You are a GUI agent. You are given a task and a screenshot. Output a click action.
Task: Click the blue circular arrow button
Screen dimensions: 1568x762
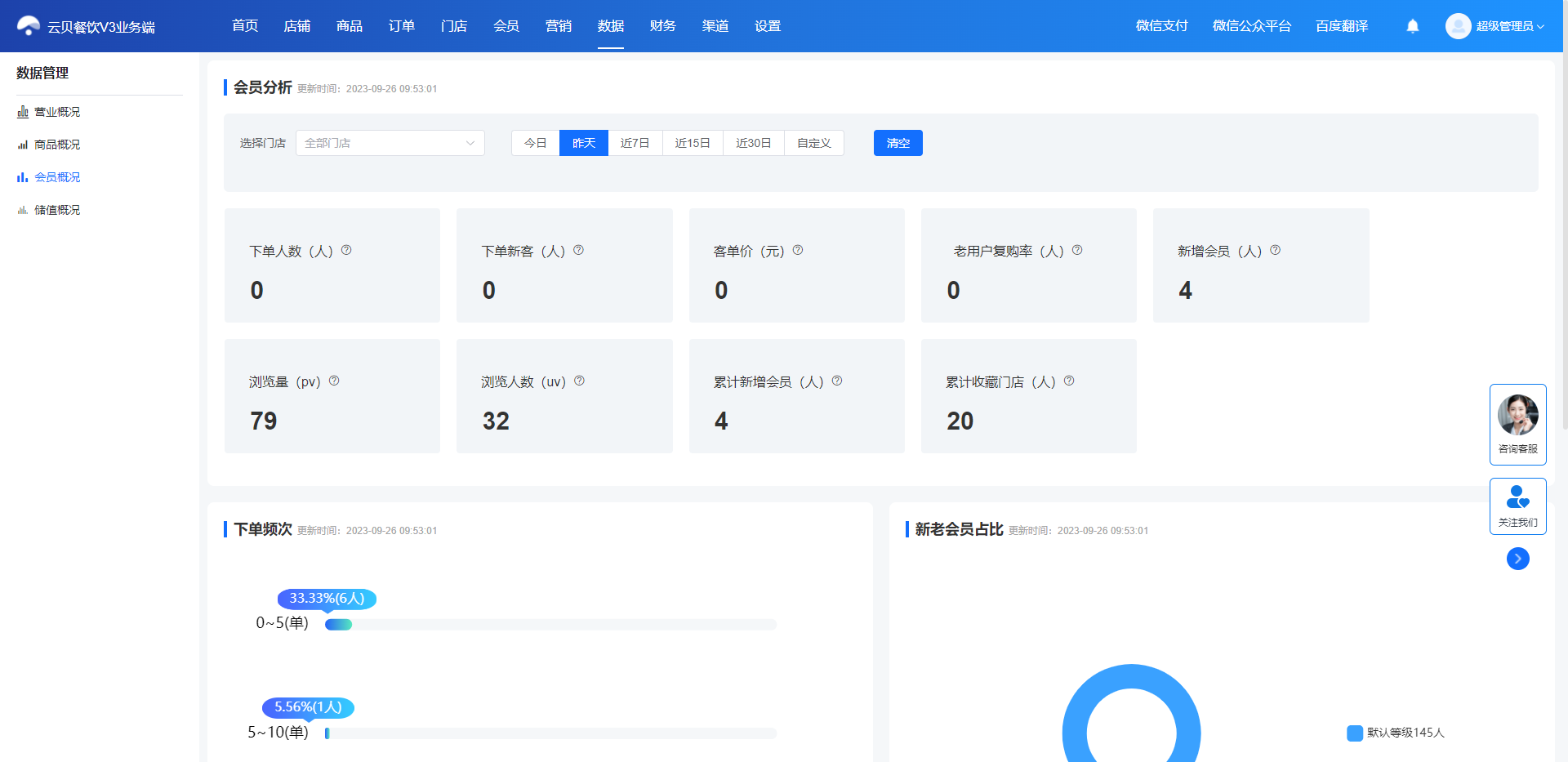click(1518, 559)
